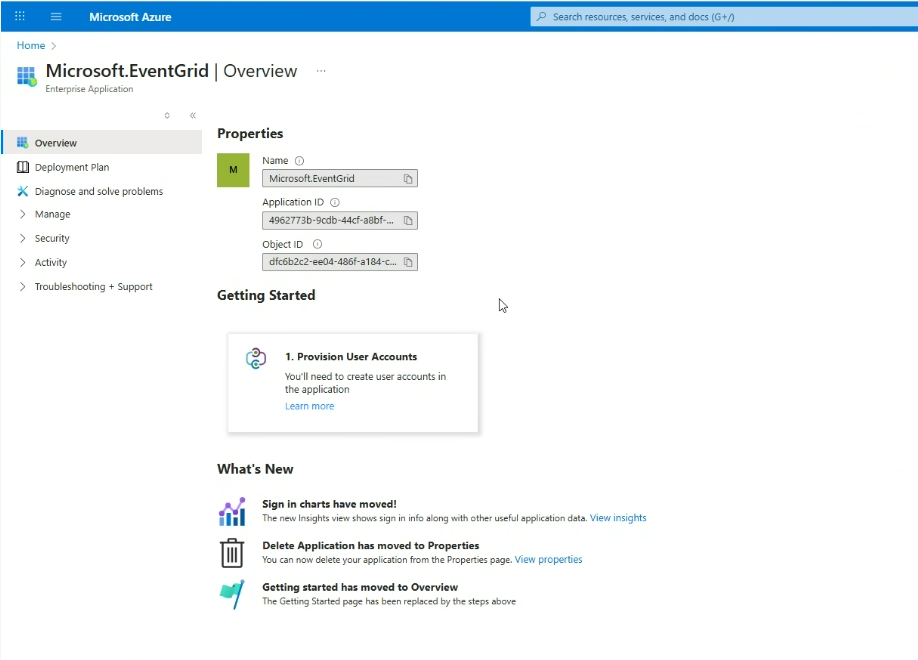Click 'Getting started has moved to Overview' heading
918x660 pixels.
(x=360, y=587)
